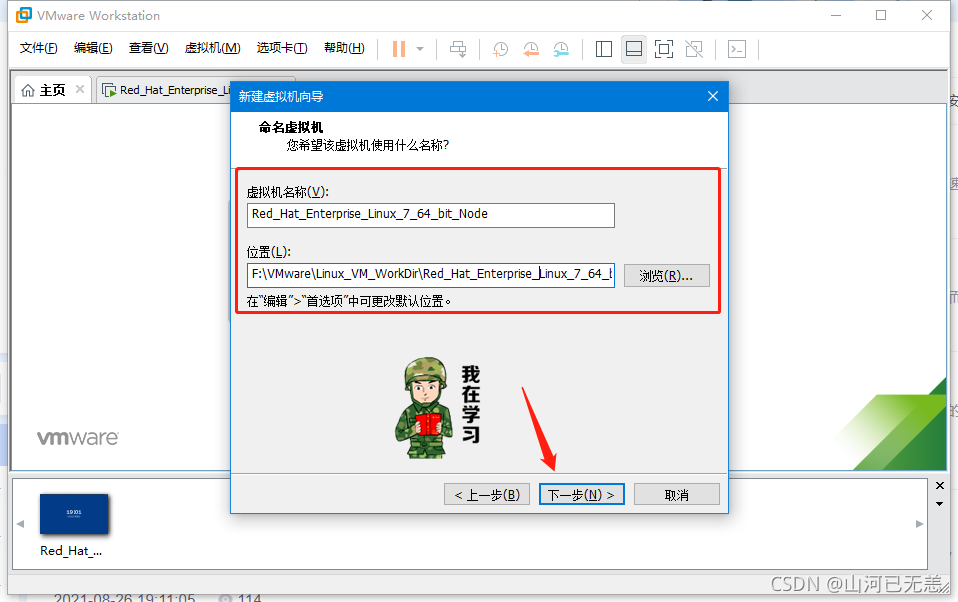Open the 查看(V) menu
This screenshot has width=958, height=602.
point(148,48)
